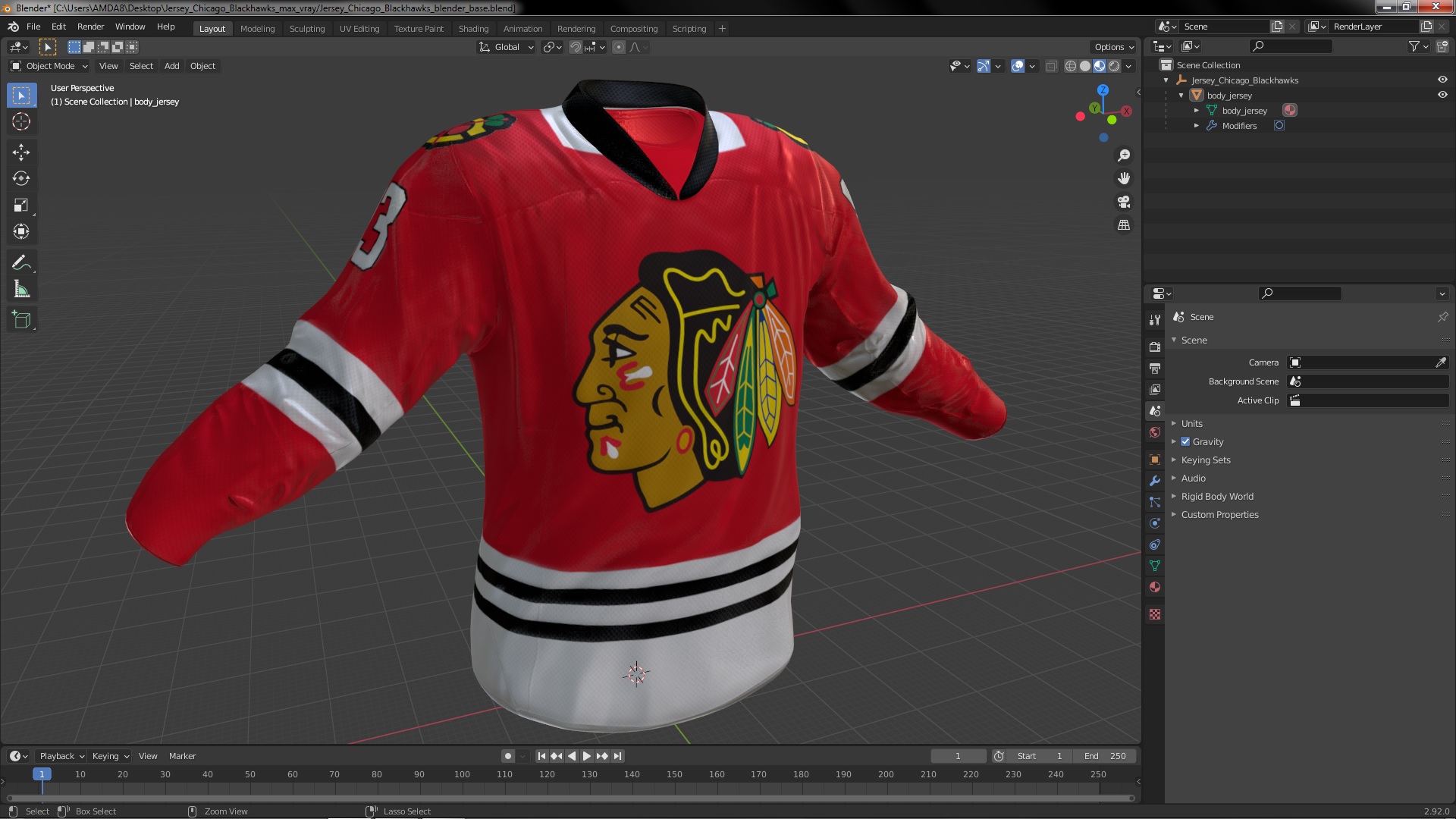Open the Global transform orientation dropdown
The width and height of the screenshot is (1456, 819).
[507, 47]
